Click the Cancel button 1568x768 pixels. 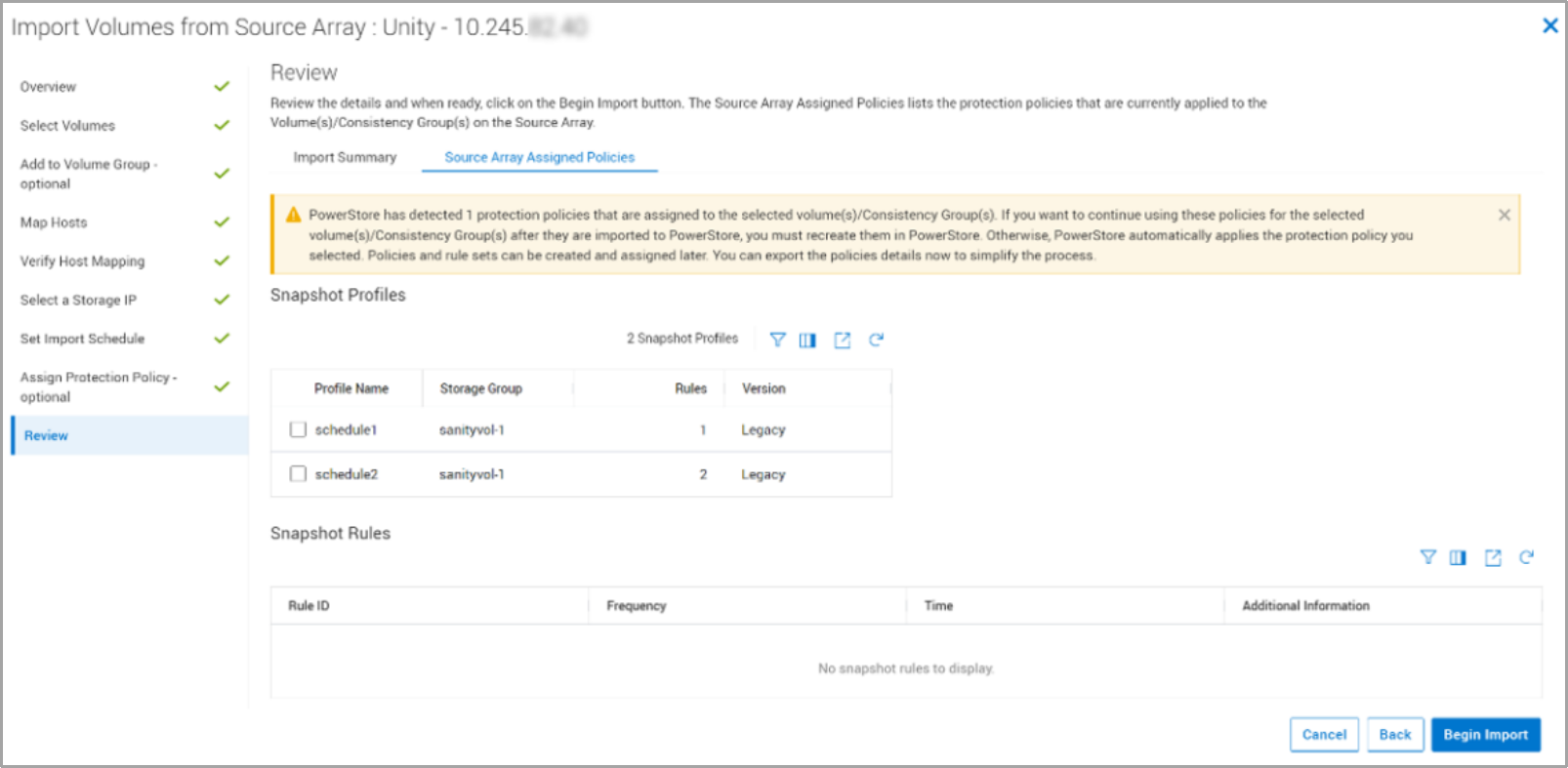click(1324, 735)
